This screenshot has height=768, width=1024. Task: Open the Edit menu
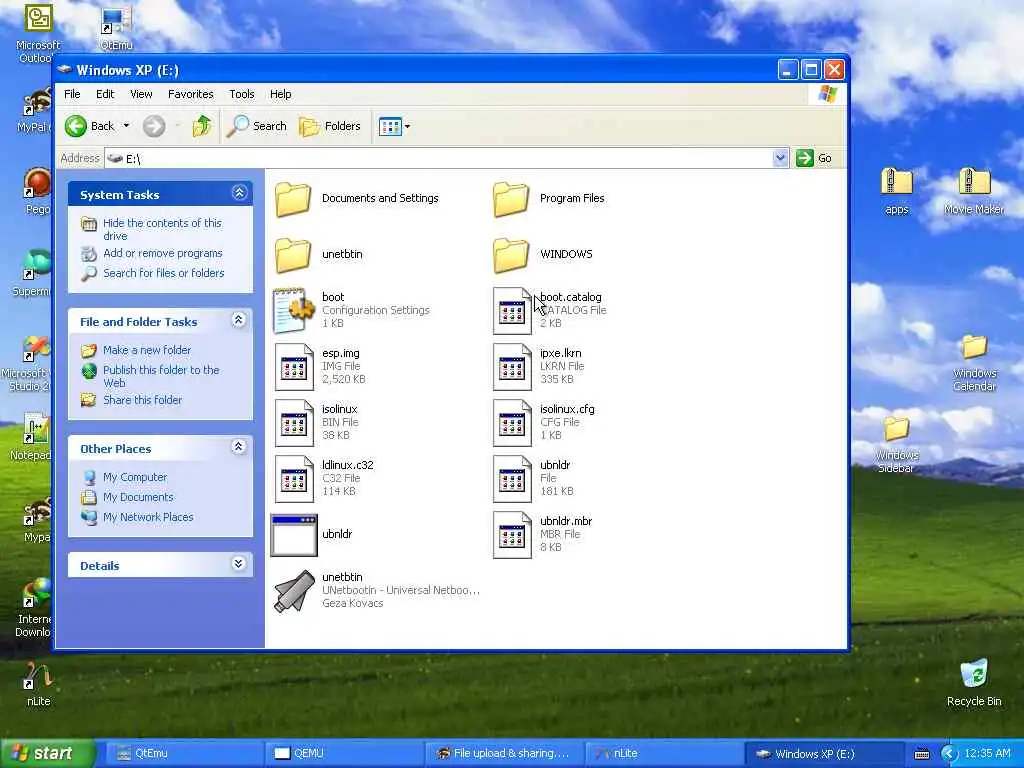[x=105, y=94]
